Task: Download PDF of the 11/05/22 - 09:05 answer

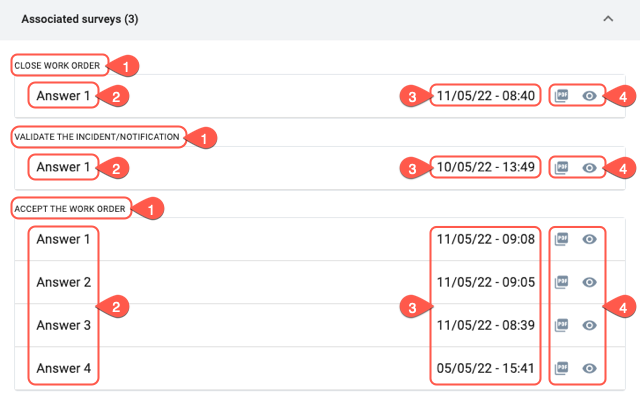Action: (x=561, y=282)
